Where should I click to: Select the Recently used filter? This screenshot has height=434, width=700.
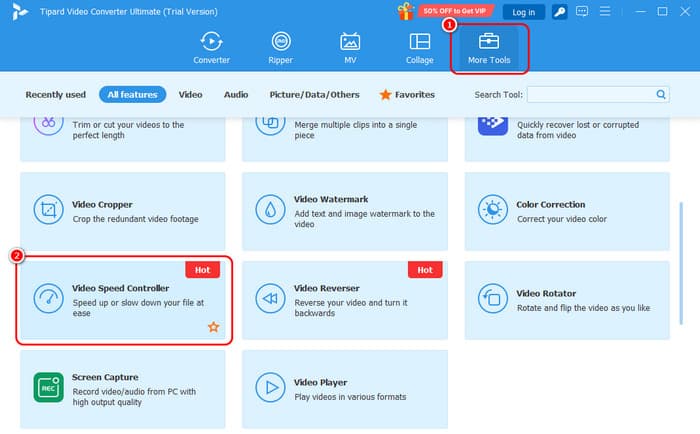tap(55, 95)
